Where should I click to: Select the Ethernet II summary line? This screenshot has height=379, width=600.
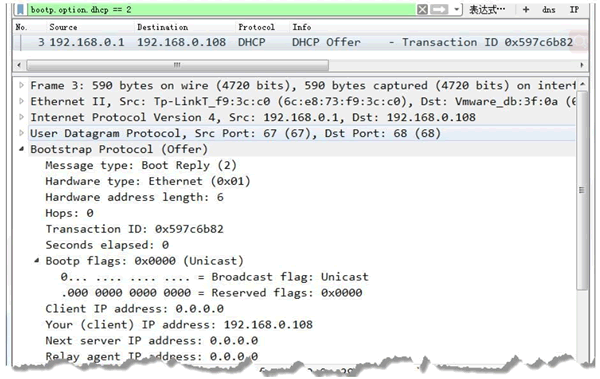[302, 101]
